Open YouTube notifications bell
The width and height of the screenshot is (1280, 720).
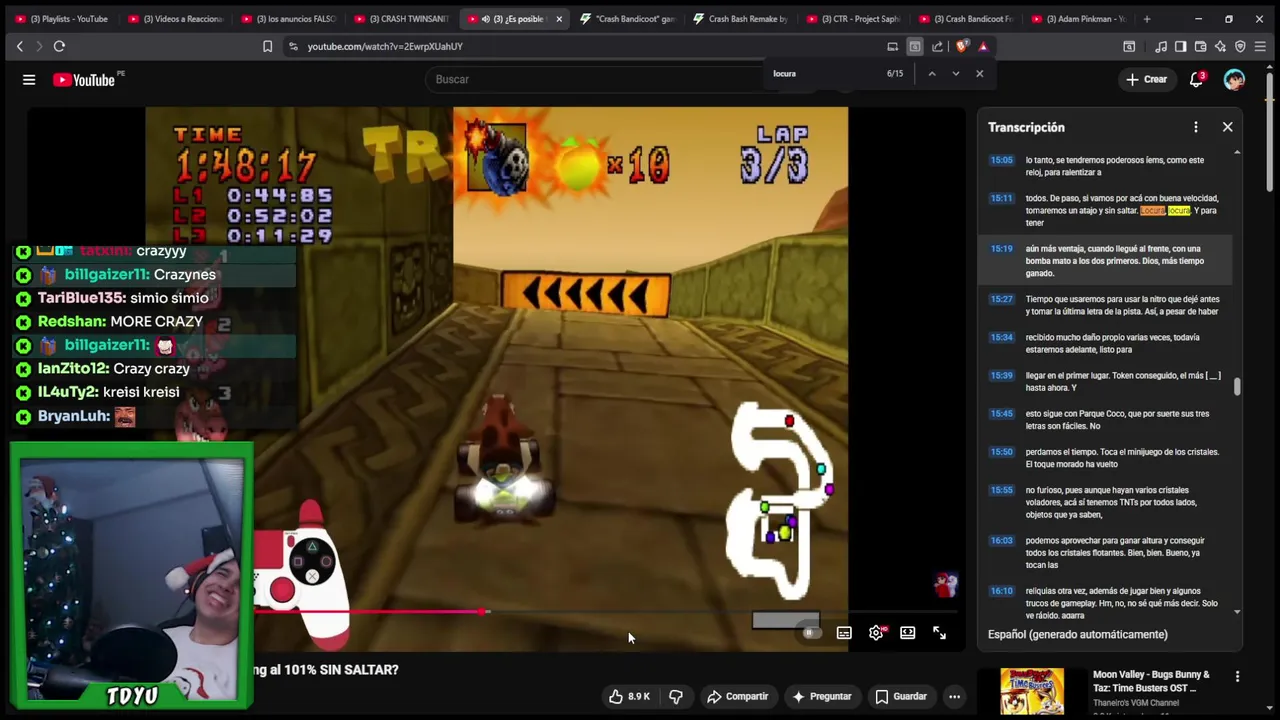click(x=1196, y=79)
